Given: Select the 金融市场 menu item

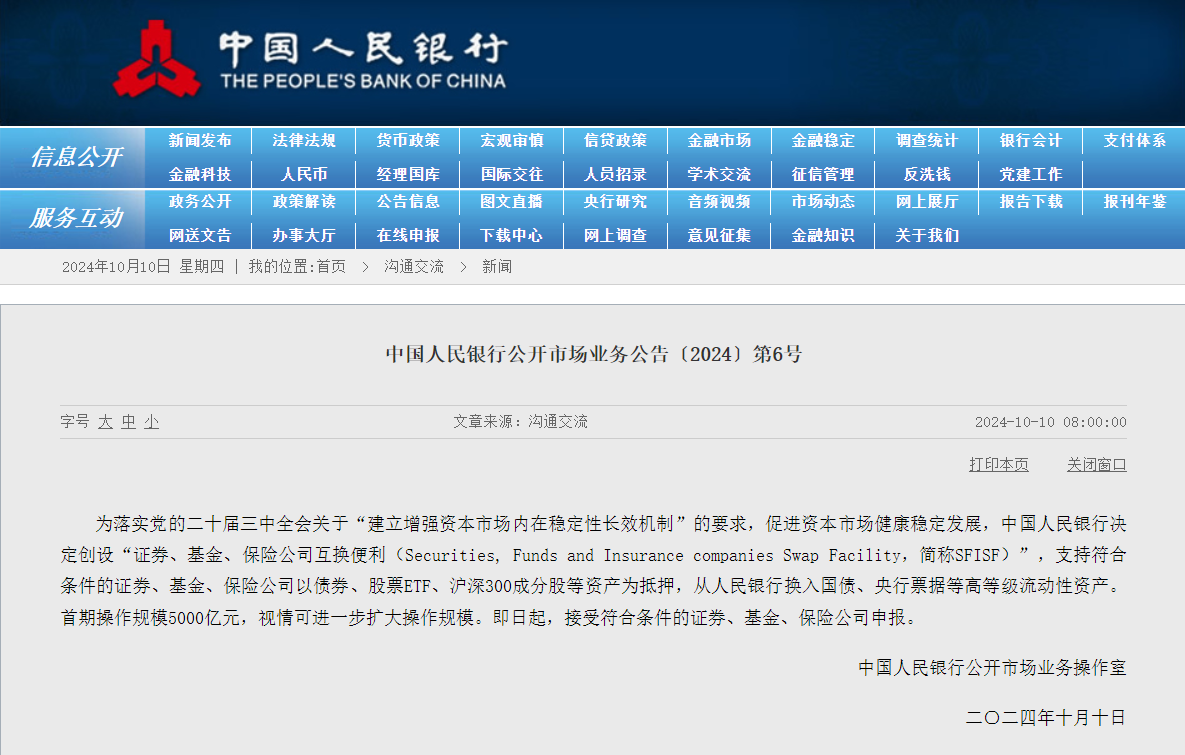Looking at the screenshot, I should pos(718,141).
